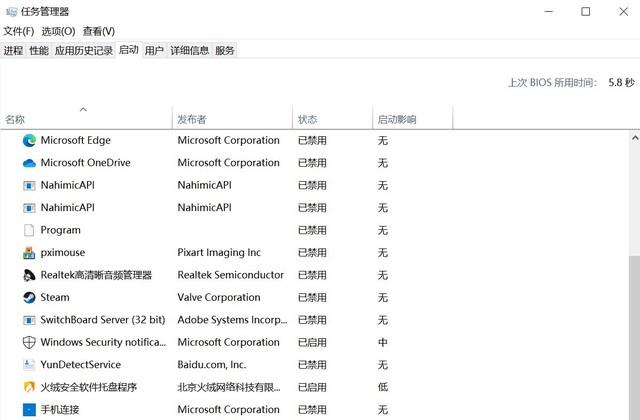The height and width of the screenshot is (420, 640).
Task: Click the 中 startup impact value
Action: (382, 342)
